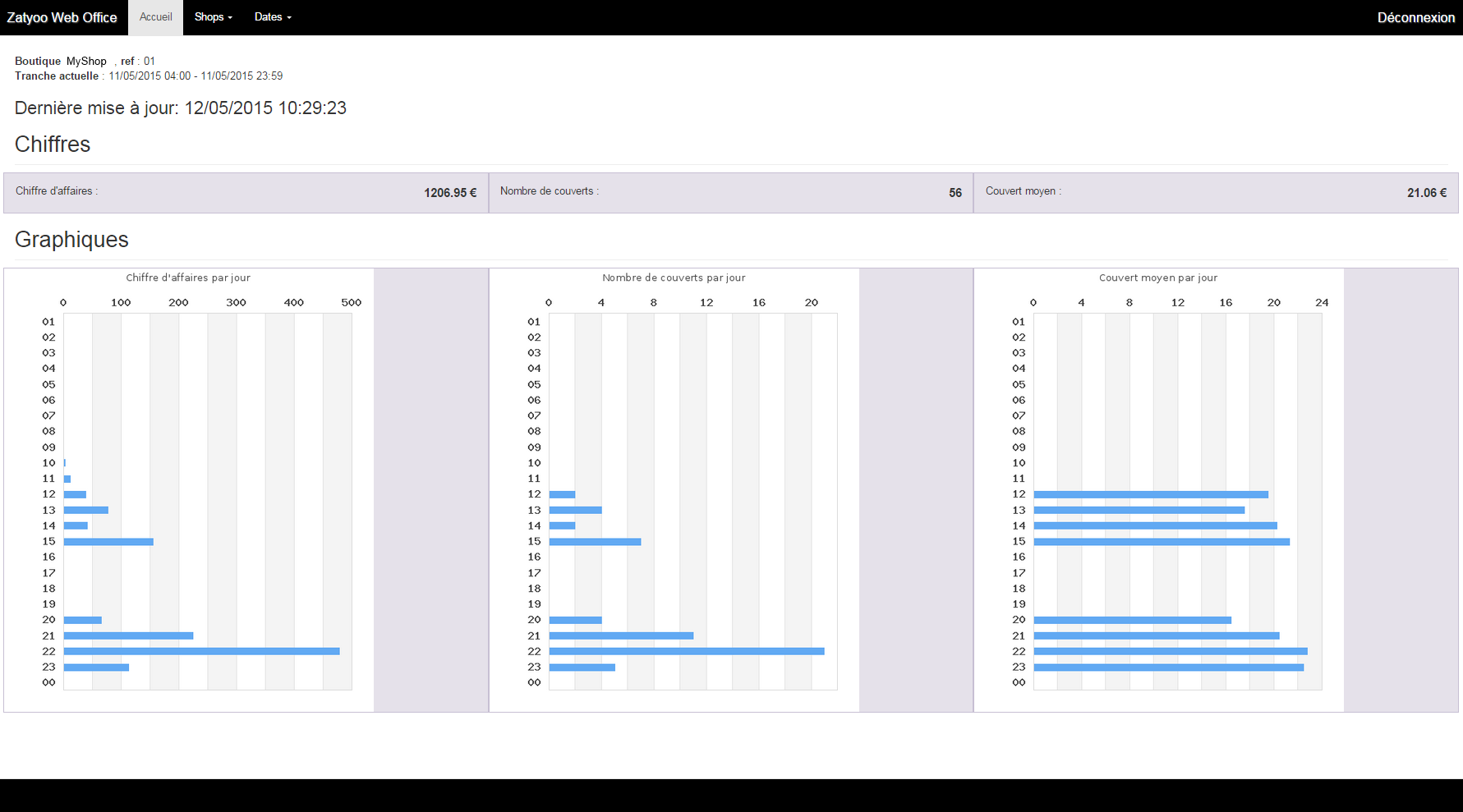Image resolution: width=1463 pixels, height=812 pixels.
Task: Select the Chiffre d'affaires total panel
Action: coord(246,192)
